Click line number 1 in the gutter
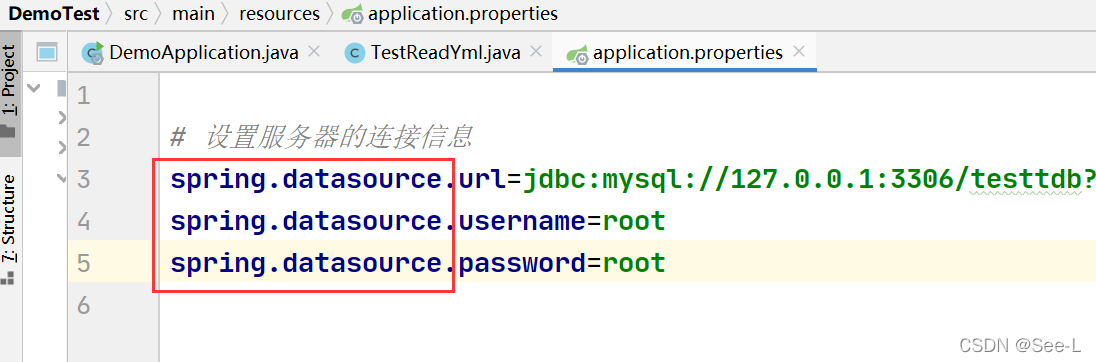 (x=84, y=96)
